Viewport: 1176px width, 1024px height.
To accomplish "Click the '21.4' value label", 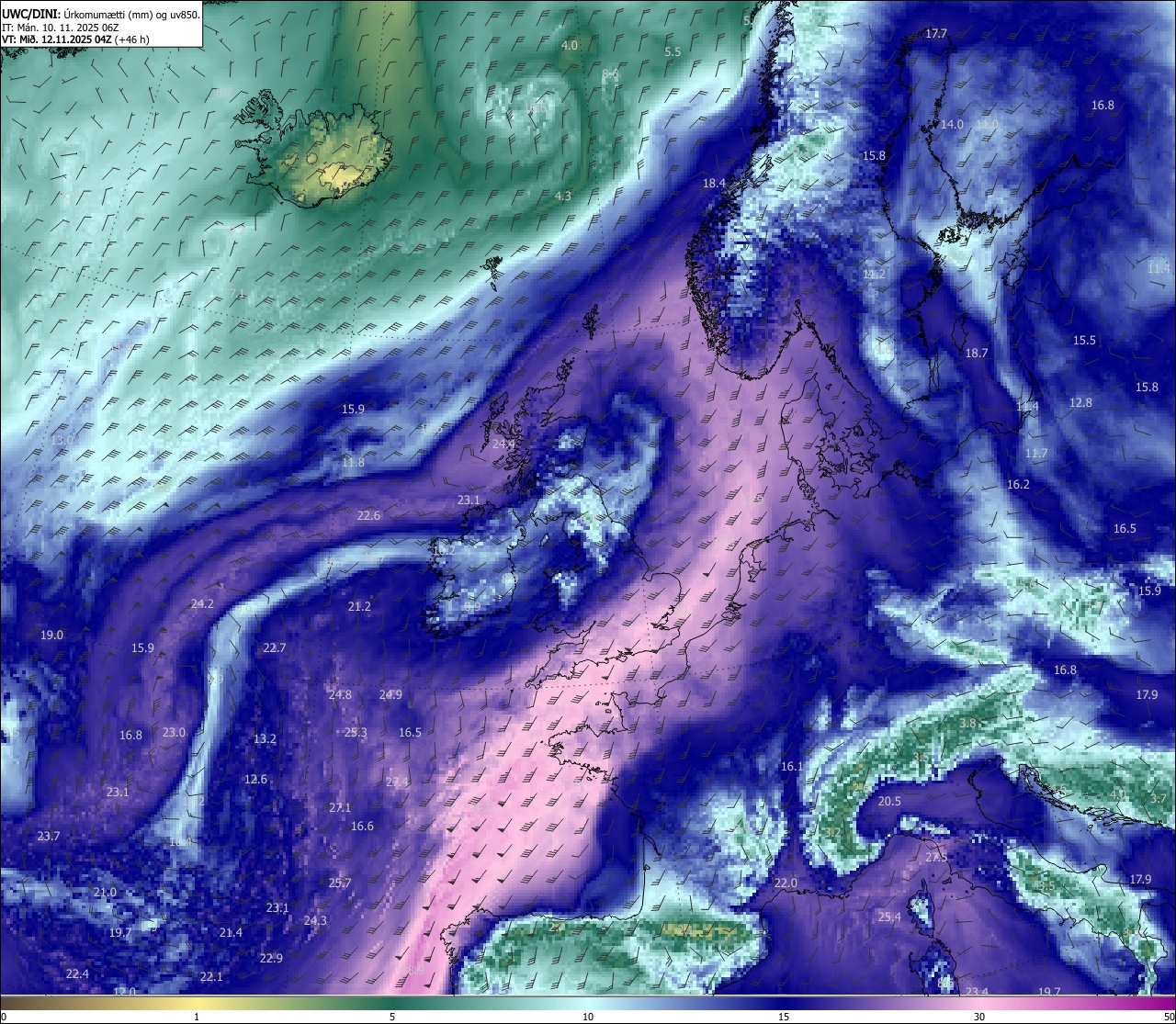I will click(x=231, y=933).
